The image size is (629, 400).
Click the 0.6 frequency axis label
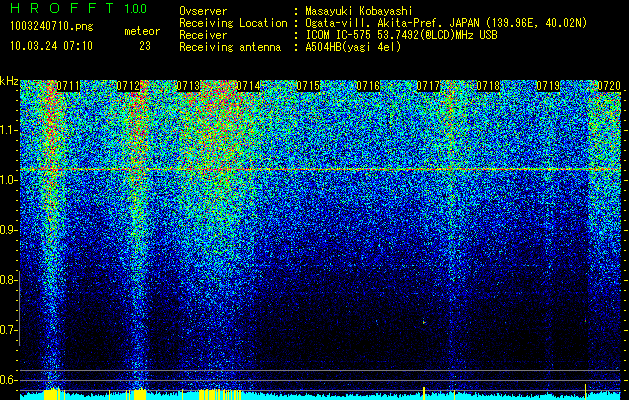(8, 380)
